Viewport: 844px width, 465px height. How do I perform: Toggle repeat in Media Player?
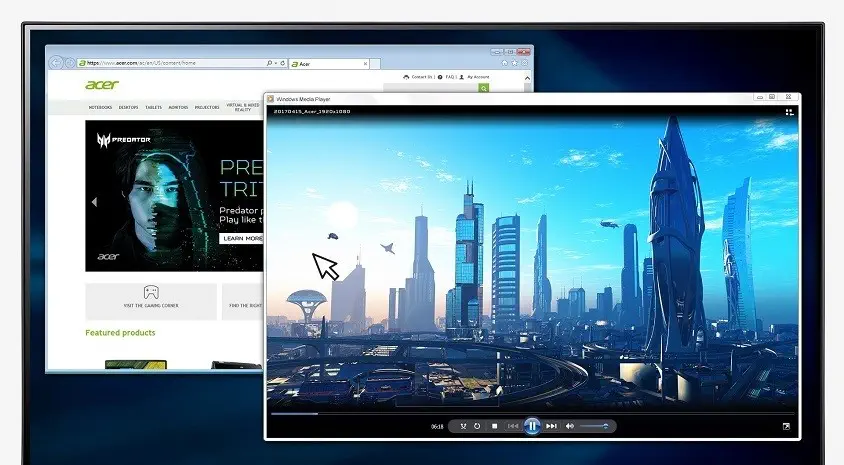pyautogui.click(x=477, y=426)
